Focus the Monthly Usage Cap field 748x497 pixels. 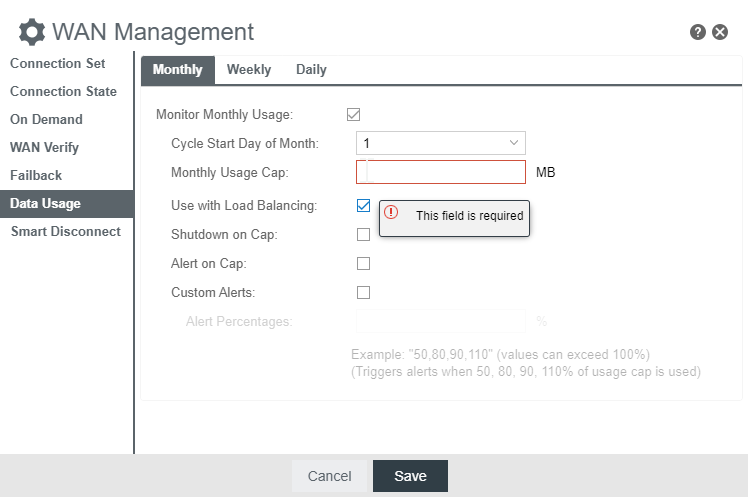(441, 172)
